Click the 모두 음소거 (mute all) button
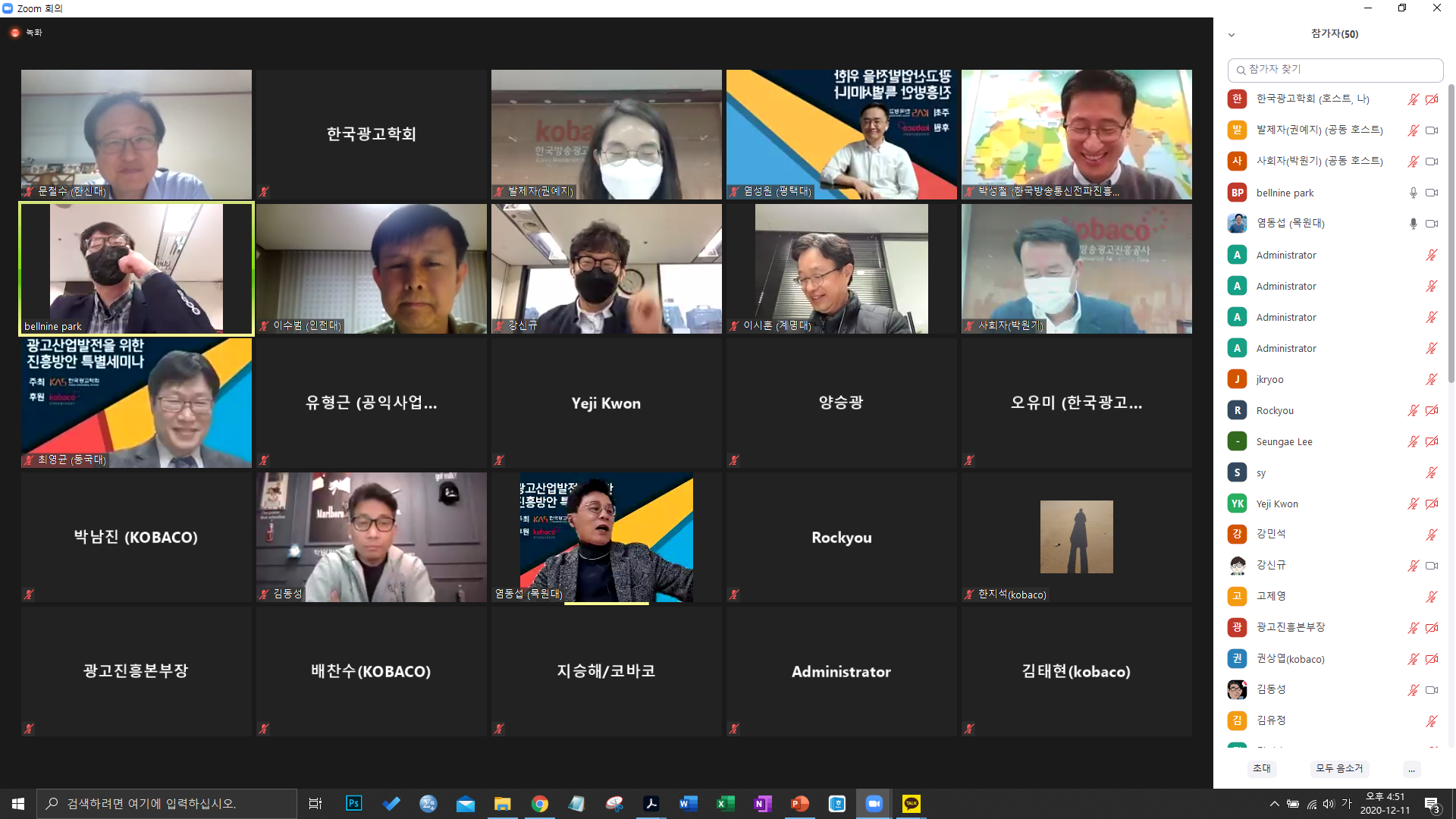This screenshot has height=819, width=1456. click(x=1339, y=768)
